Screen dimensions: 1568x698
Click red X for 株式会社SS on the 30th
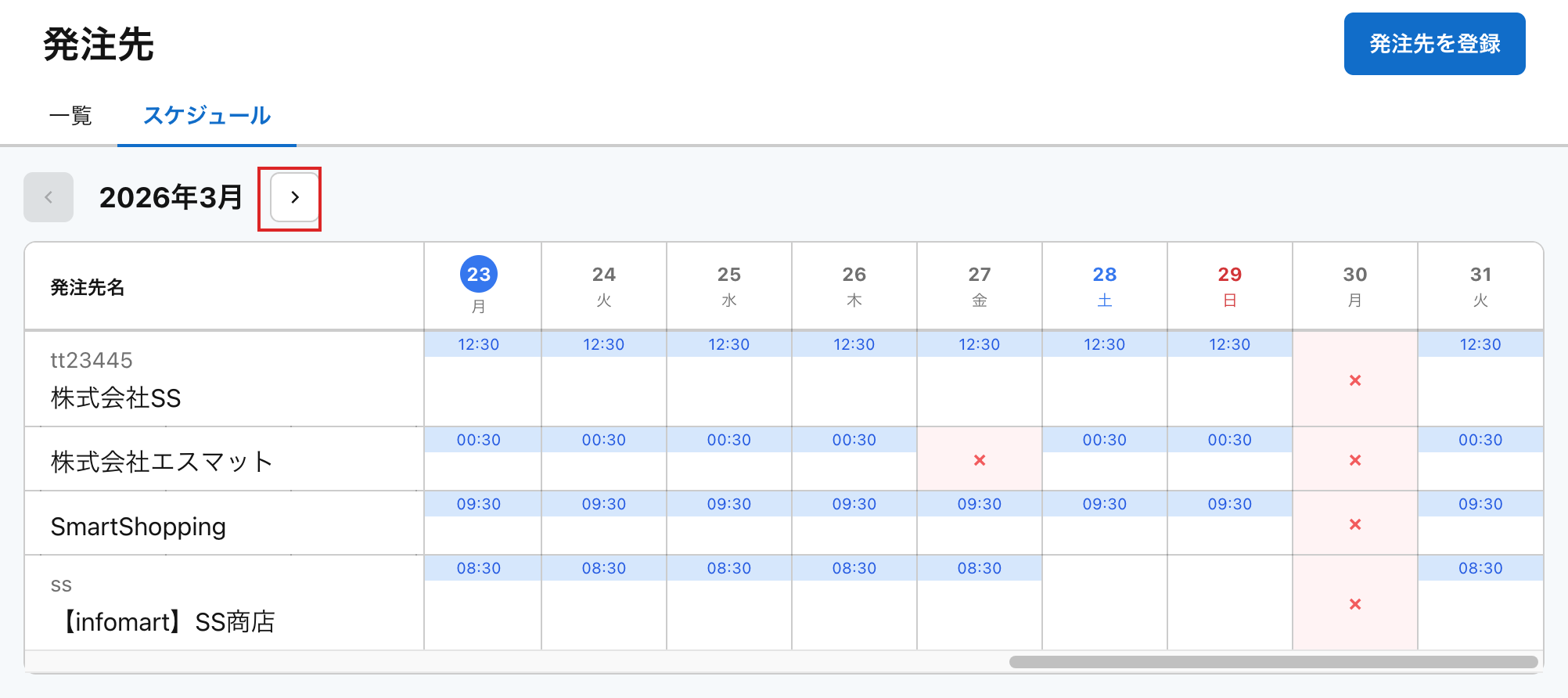pos(1355,380)
